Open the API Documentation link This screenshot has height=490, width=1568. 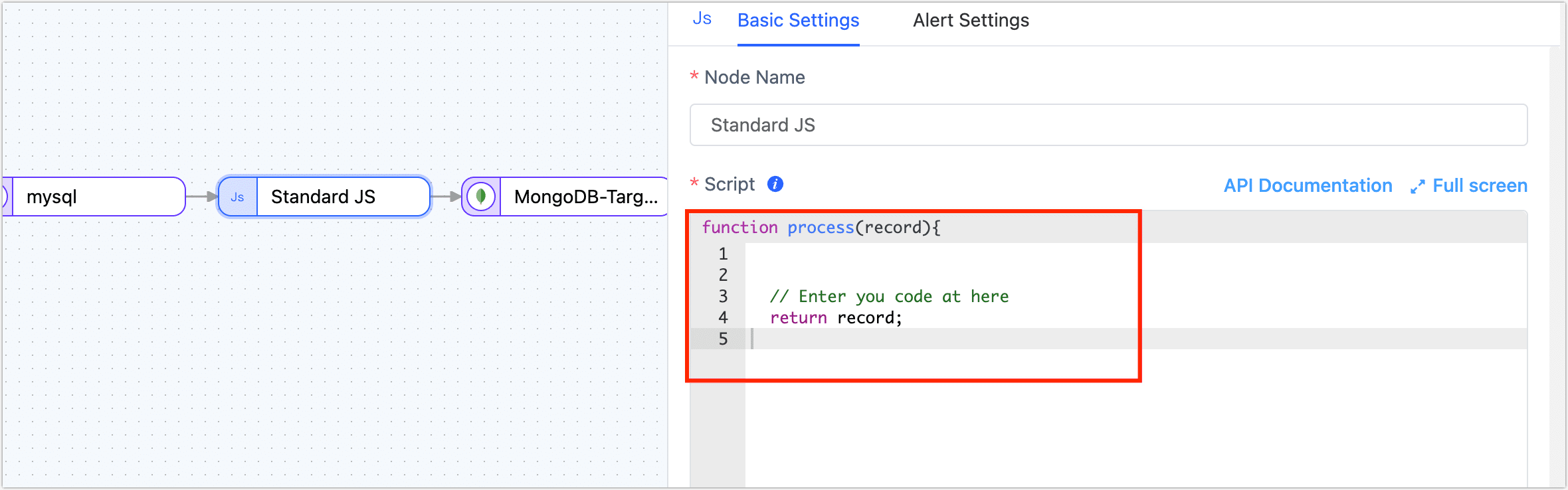[x=1308, y=186]
